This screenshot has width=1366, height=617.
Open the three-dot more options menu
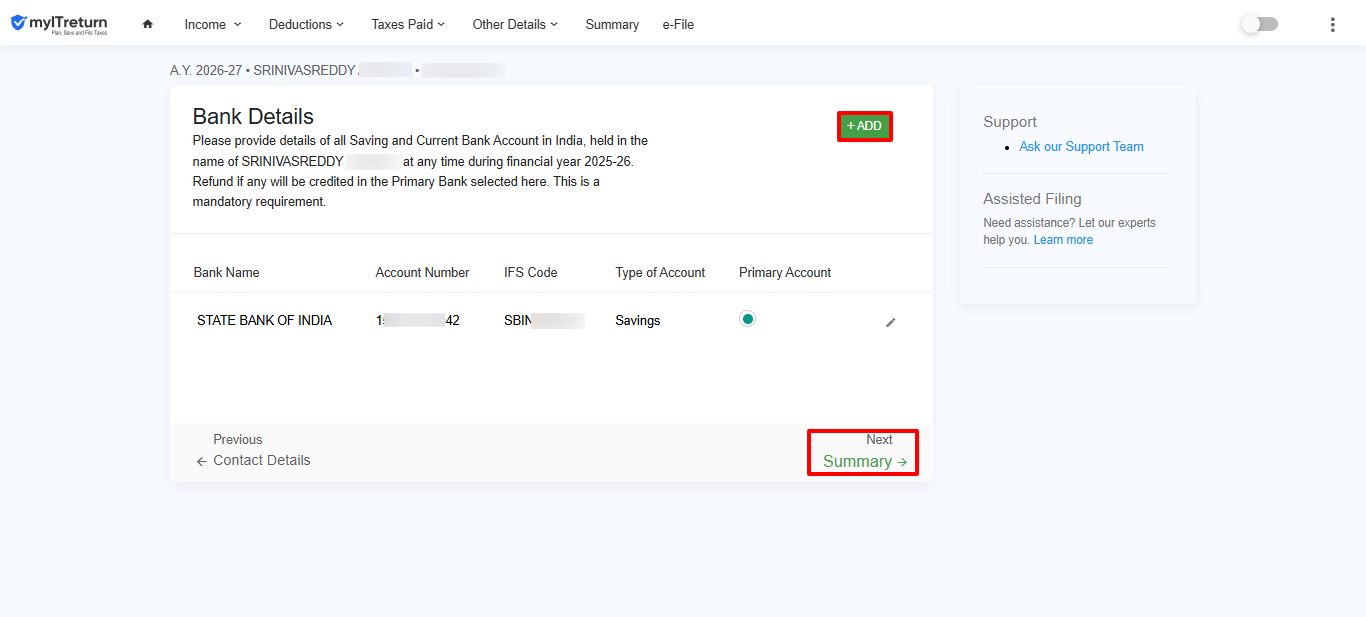(1332, 24)
